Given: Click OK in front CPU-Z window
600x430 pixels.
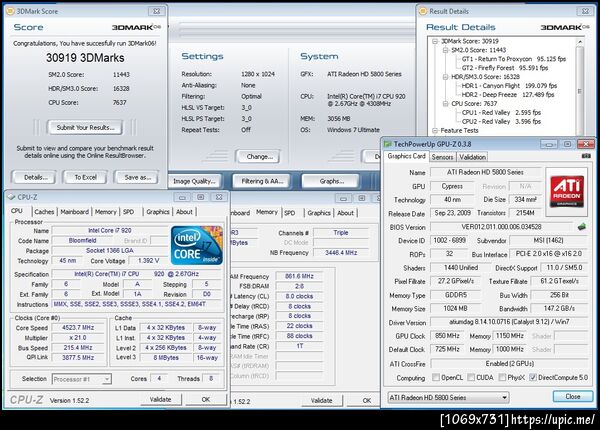Looking at the screenshot, I should coord(206,399).
